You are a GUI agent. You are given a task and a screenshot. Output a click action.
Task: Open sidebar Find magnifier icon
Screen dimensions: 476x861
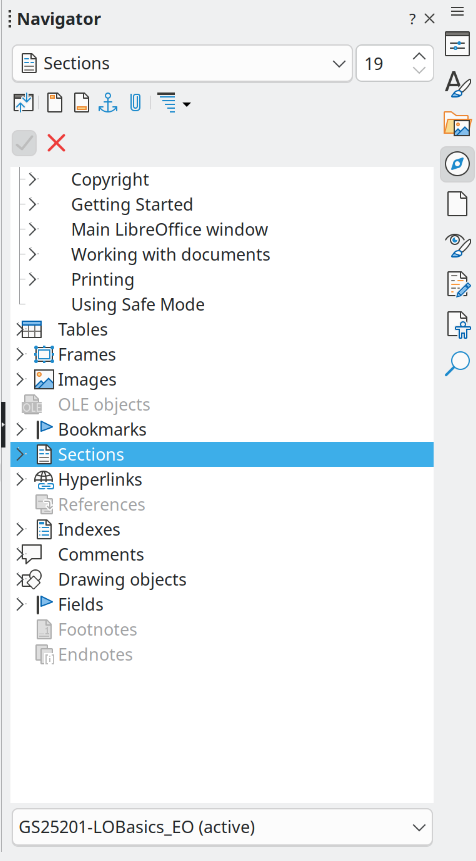(x=457, y=364)
